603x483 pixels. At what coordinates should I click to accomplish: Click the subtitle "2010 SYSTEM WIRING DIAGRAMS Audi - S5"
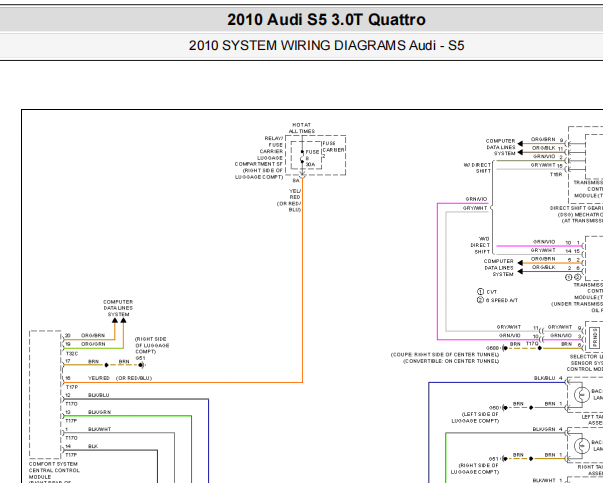coord(326,45)
